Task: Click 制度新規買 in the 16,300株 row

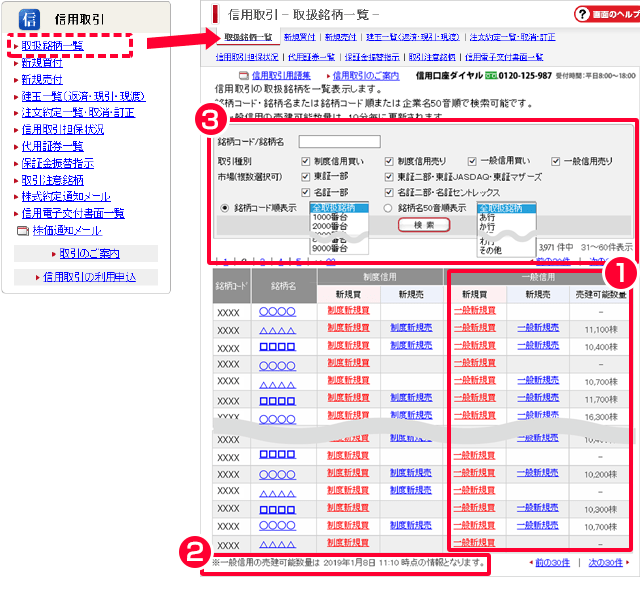Action: tap(348, 415)
